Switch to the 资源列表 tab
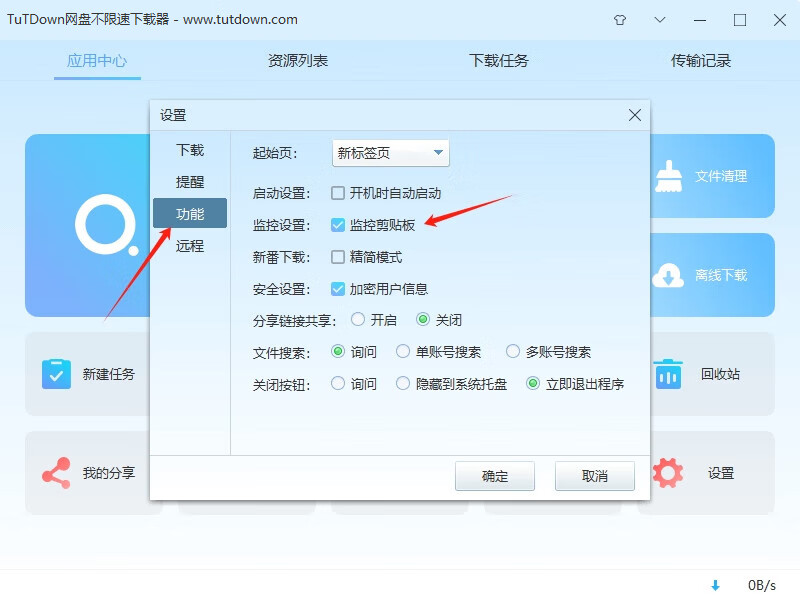The image size is (800, 600). 298,61
